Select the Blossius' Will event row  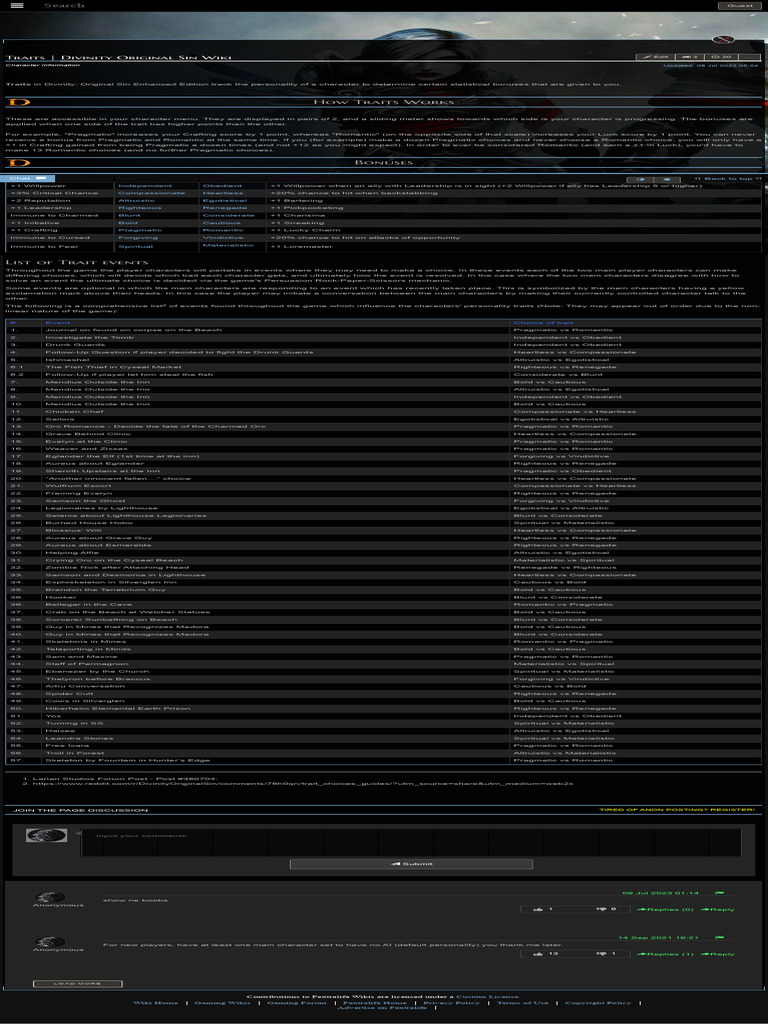[383, 530]
